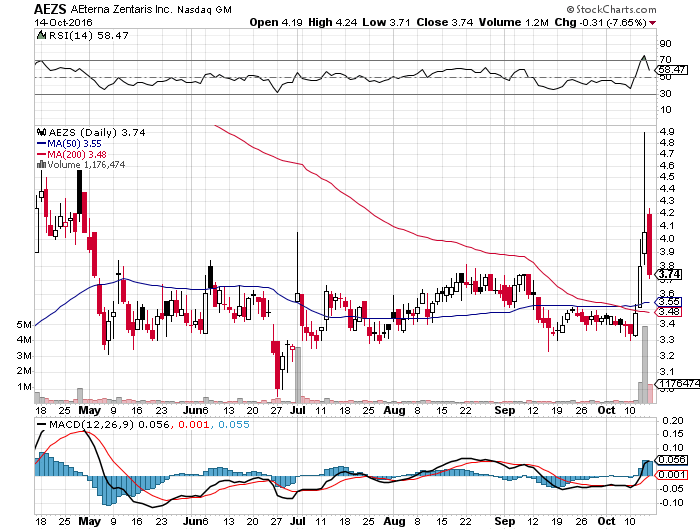This screenshot has width=700, height=530.
Task: Click the MA(50) 3.55 legend text
Action: 75,144
